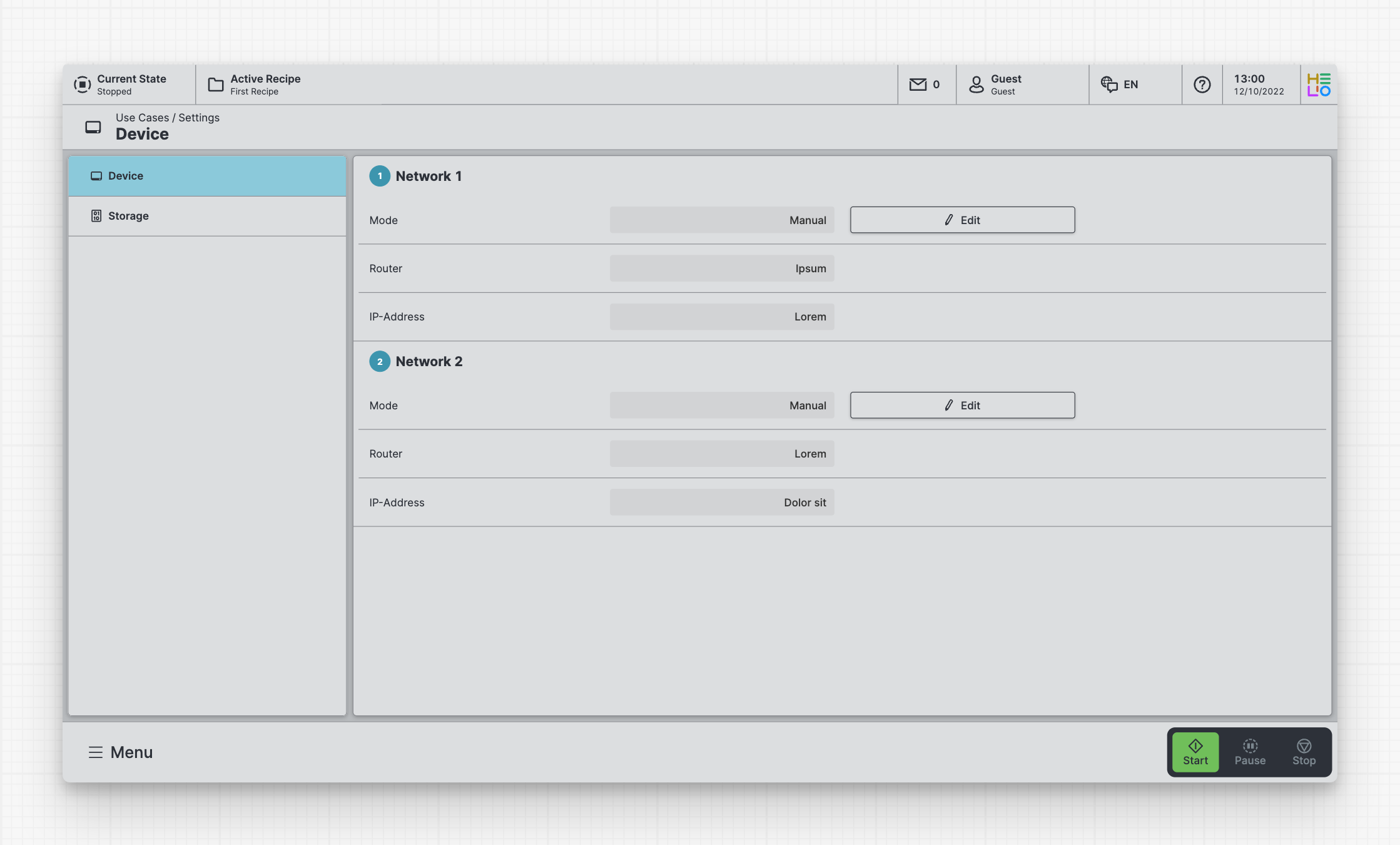Click the Guest user profile icon
Viewport: 1400px width, 845px height.
(x=976, y=84)
